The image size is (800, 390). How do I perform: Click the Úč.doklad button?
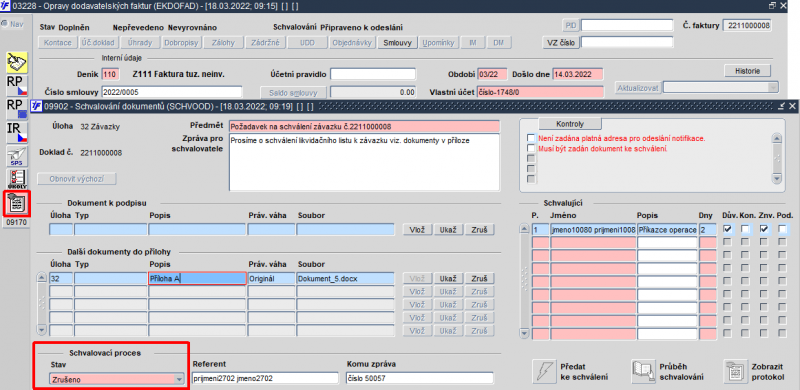97,43
